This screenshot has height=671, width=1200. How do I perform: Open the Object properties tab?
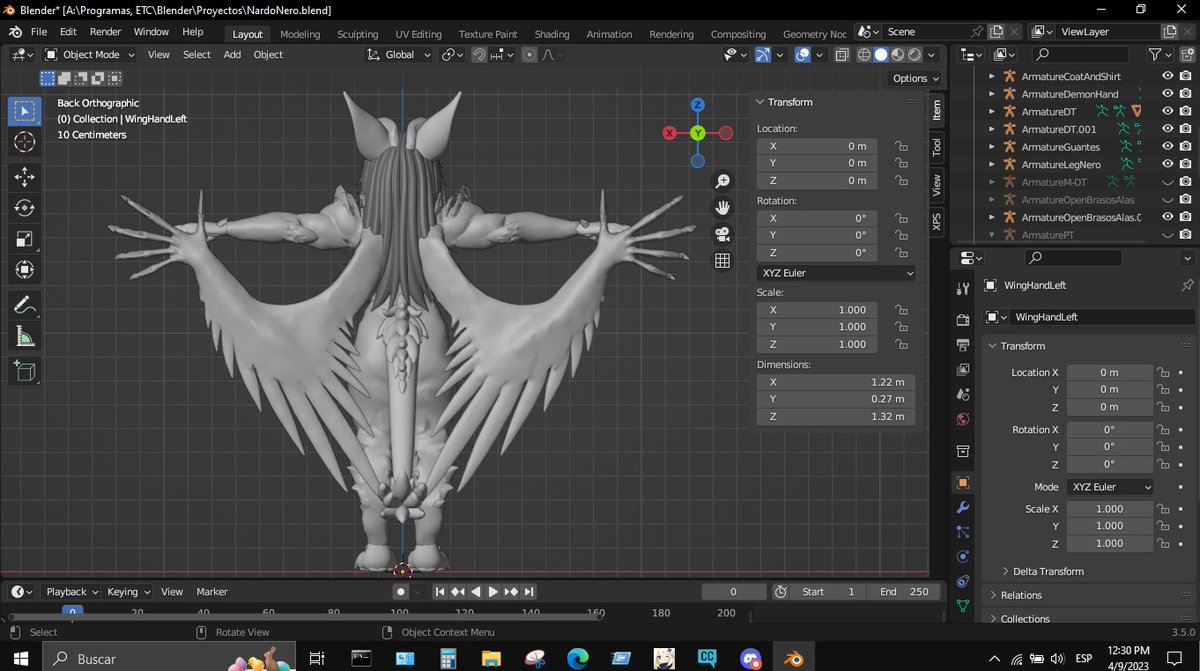point(963,482)
